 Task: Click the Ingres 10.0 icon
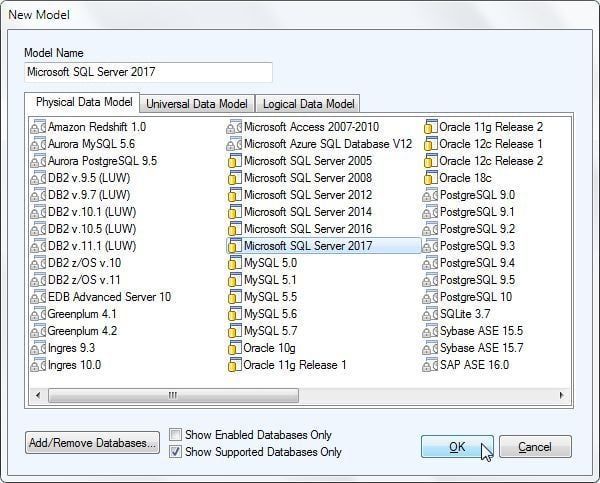[x=38, y=365]
